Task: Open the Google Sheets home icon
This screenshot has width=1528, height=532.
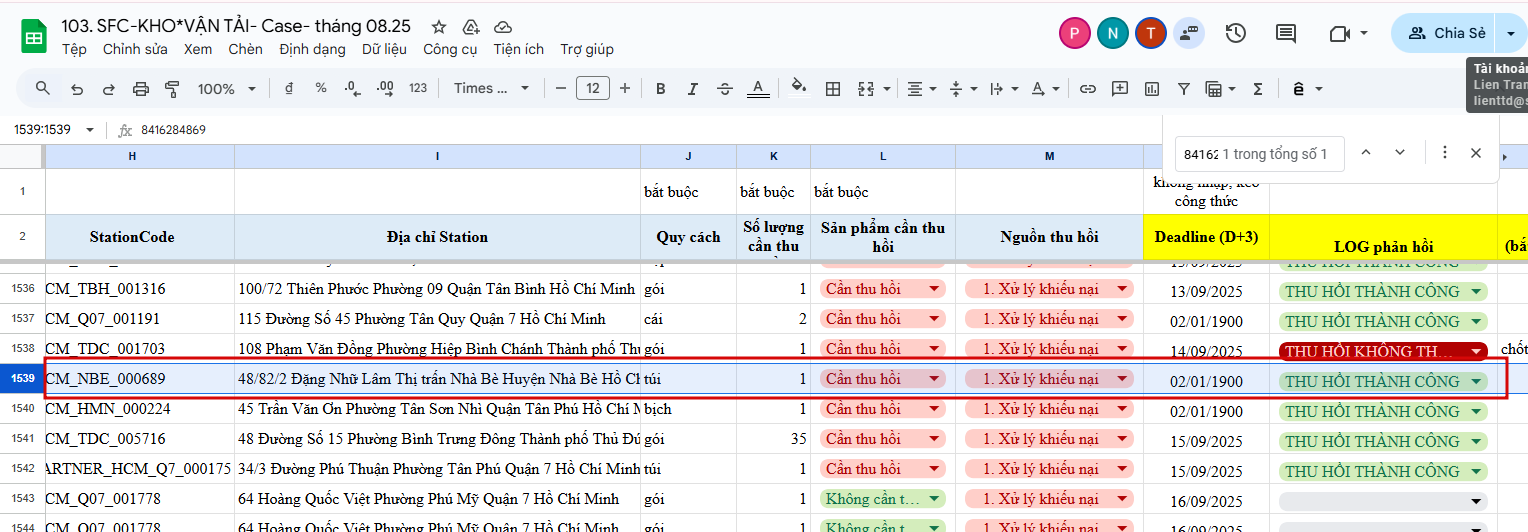Action: pos(34,38)
